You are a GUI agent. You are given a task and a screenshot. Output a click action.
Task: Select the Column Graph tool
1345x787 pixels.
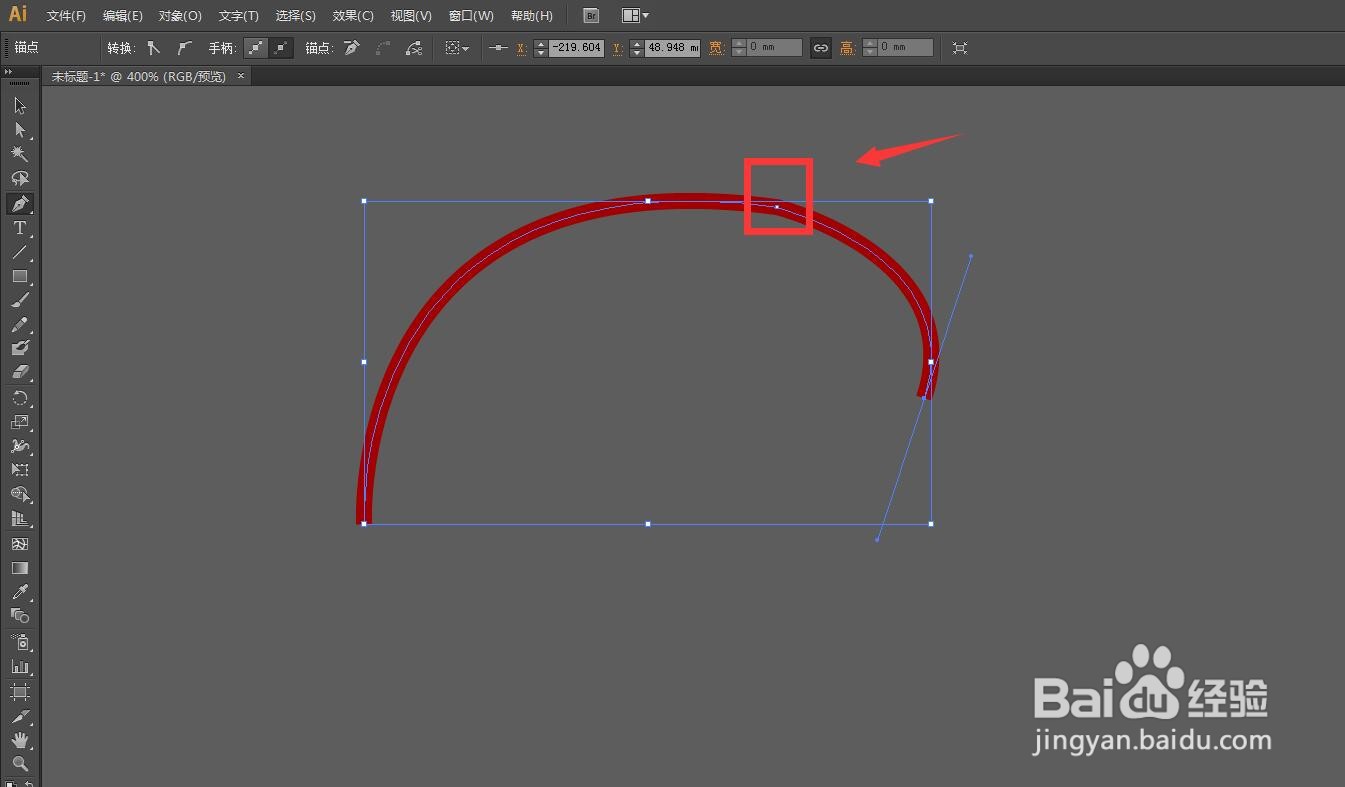[20, 666]
